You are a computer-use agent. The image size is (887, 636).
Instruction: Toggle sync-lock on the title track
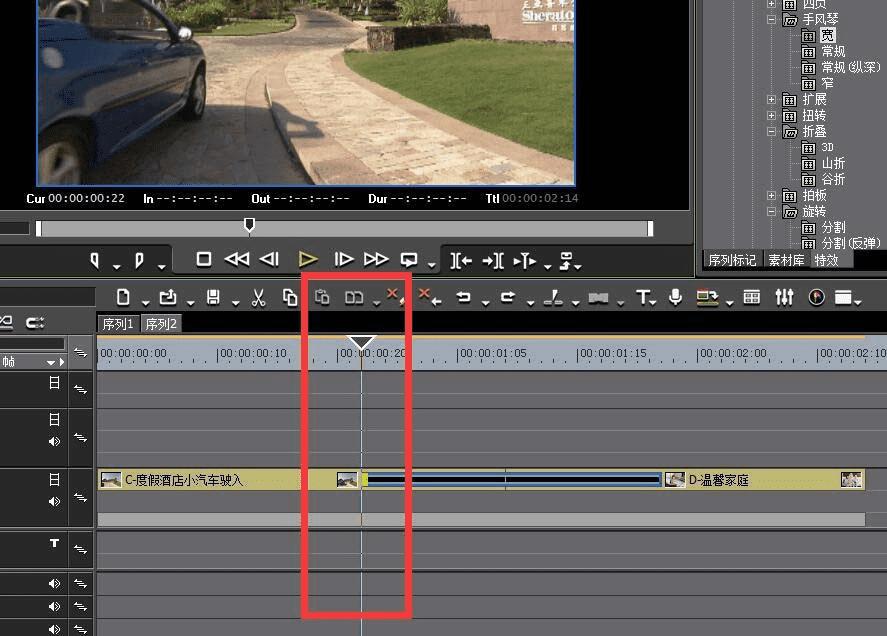pos(80,549)
